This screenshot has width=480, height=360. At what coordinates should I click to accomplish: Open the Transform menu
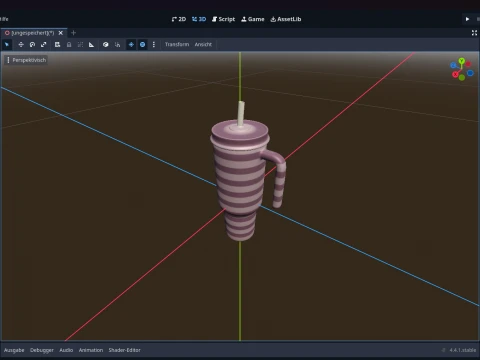click(177, 44)
